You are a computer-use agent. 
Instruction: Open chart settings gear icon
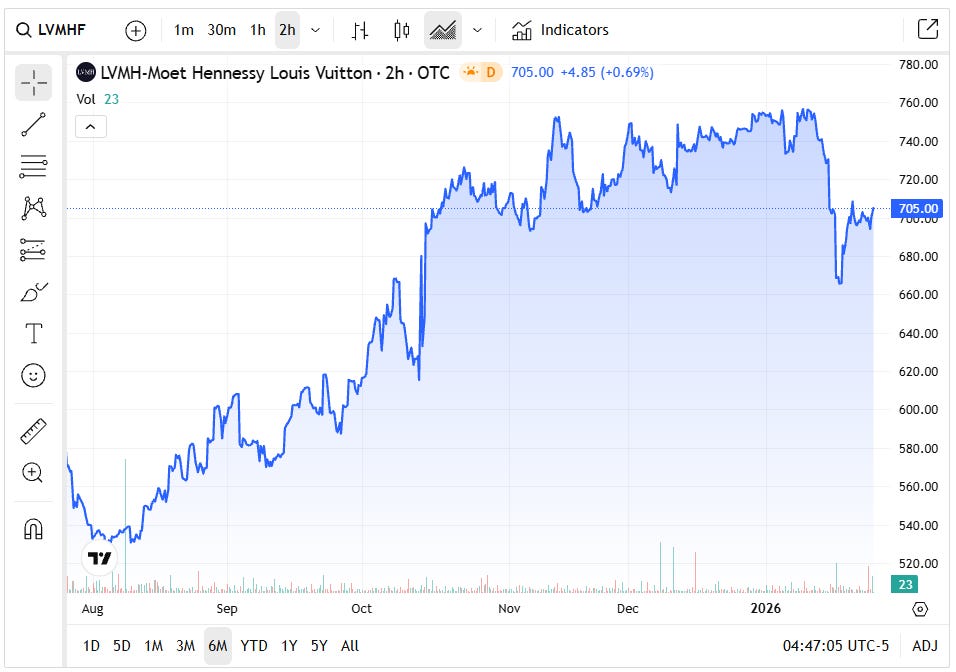[920, 609]
